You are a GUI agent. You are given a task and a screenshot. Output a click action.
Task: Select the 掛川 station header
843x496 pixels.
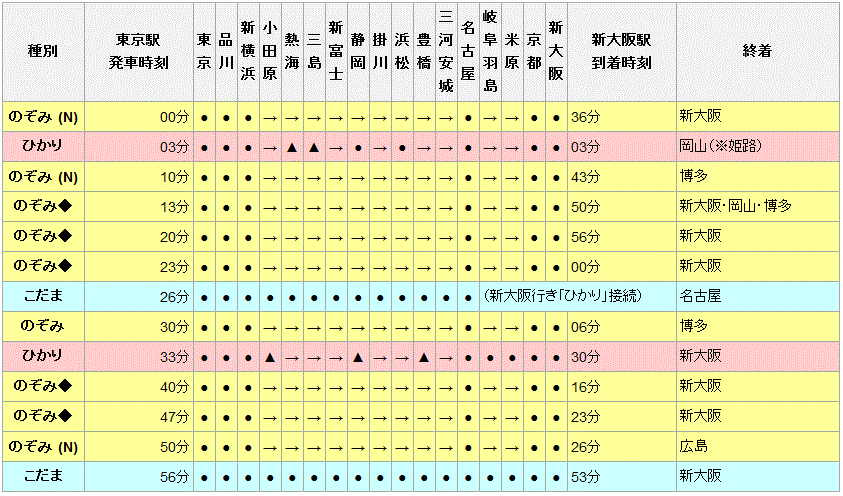[380, 52]
